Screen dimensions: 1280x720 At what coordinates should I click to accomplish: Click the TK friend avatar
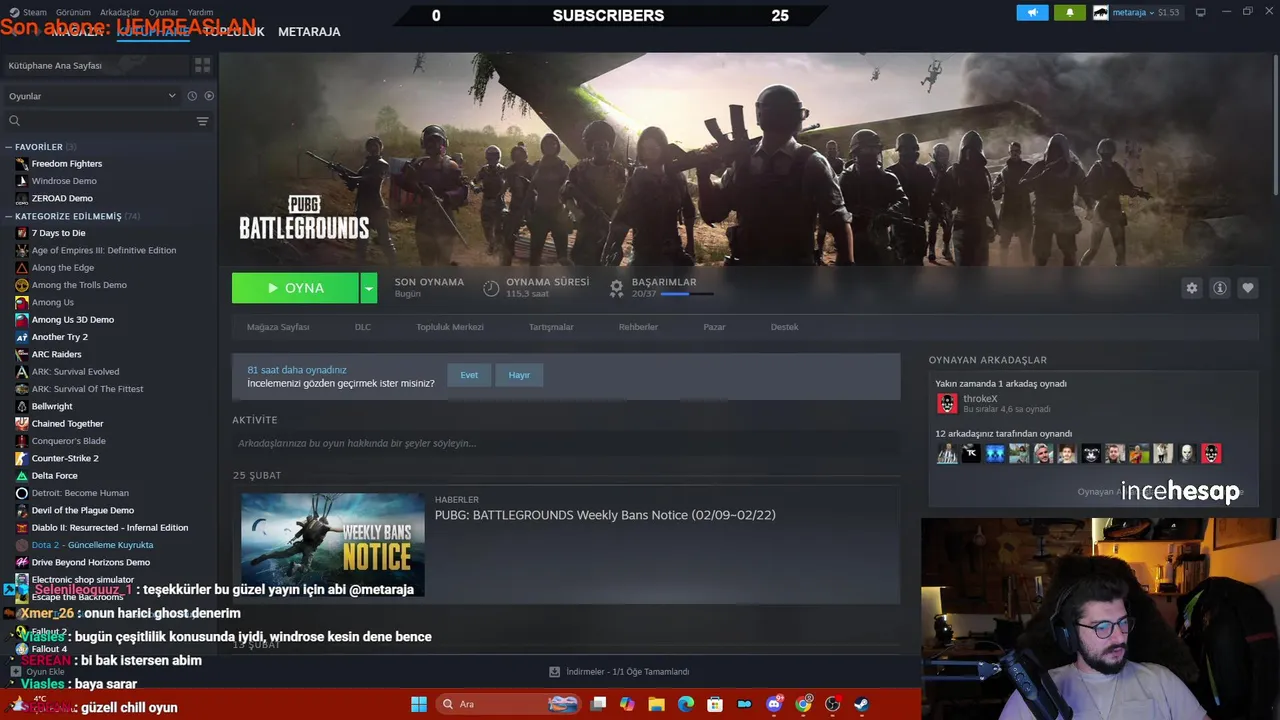point(971,454)
